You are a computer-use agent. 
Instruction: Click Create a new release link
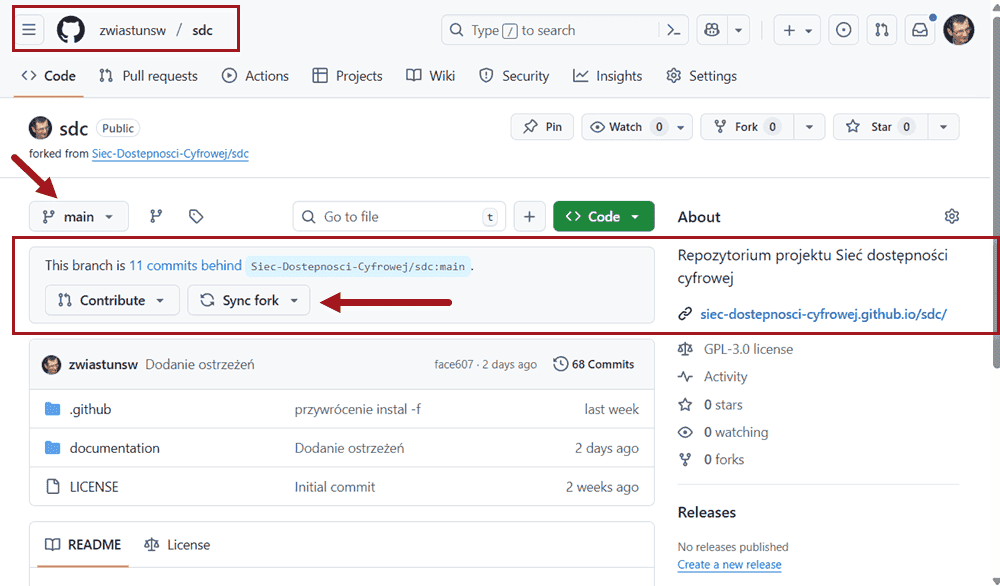click(x=729, y=564)
